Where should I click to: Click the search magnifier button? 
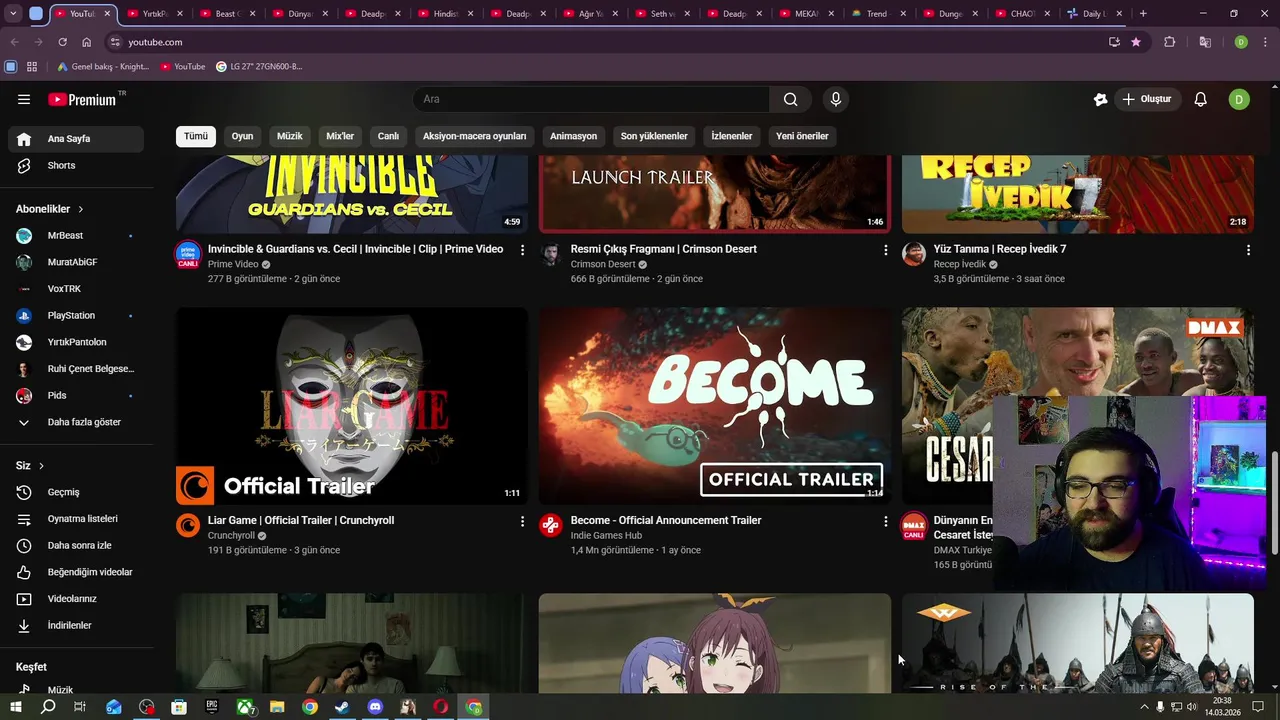pyautogui.click(x=790, y=99)
